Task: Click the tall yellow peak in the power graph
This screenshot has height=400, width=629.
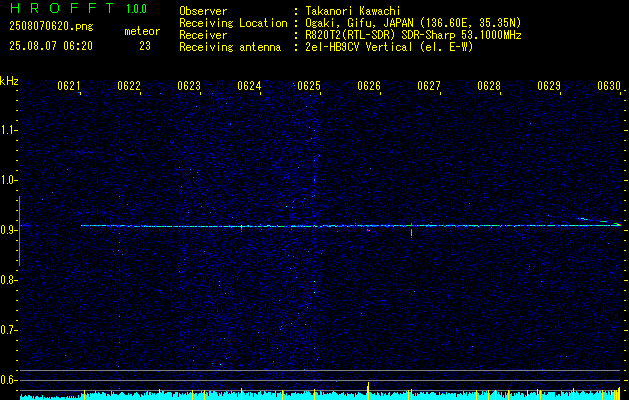Action: (x=368, y=390)
